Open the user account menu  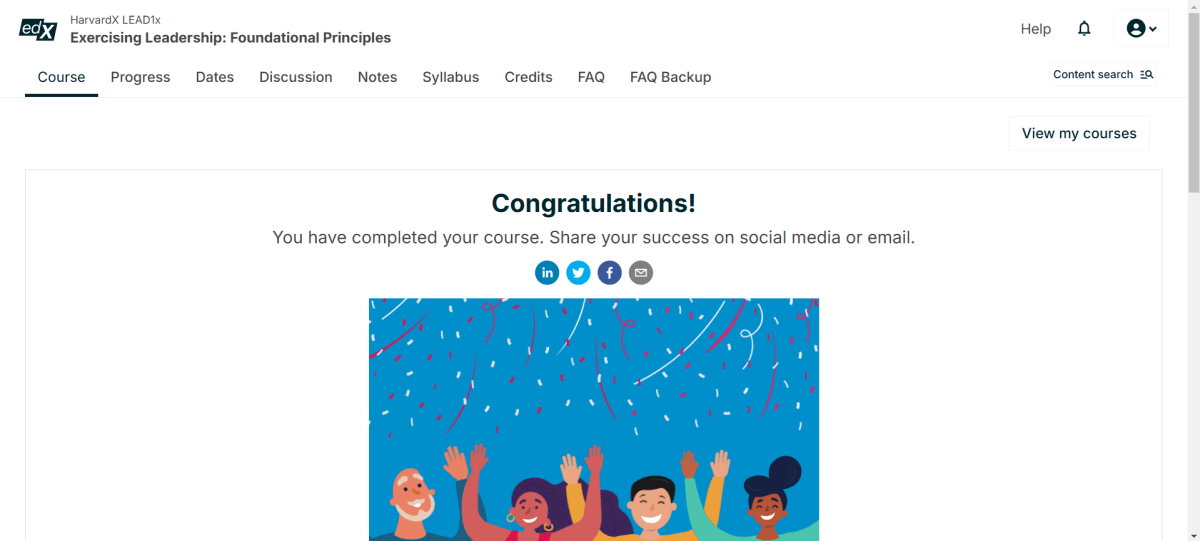1141,29
